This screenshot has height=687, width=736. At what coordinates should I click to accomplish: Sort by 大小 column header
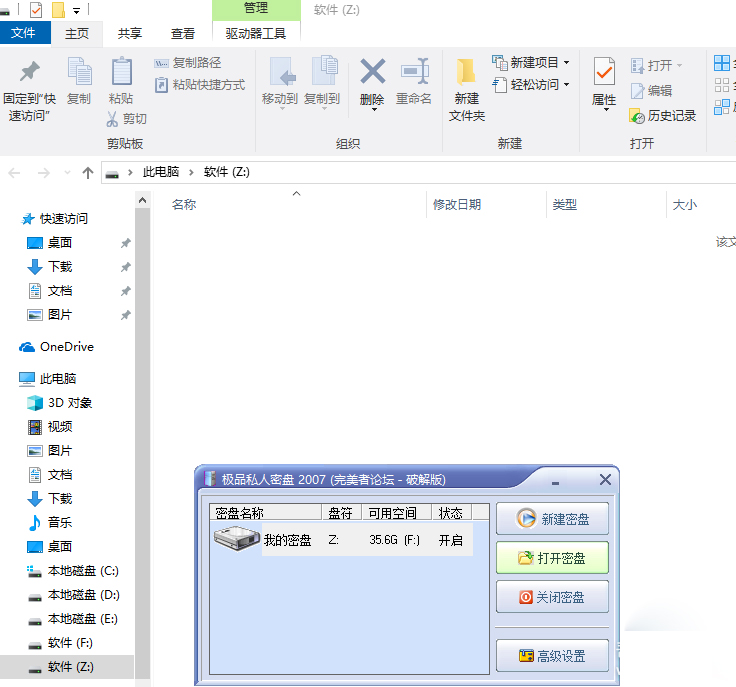tap(685, 205)
